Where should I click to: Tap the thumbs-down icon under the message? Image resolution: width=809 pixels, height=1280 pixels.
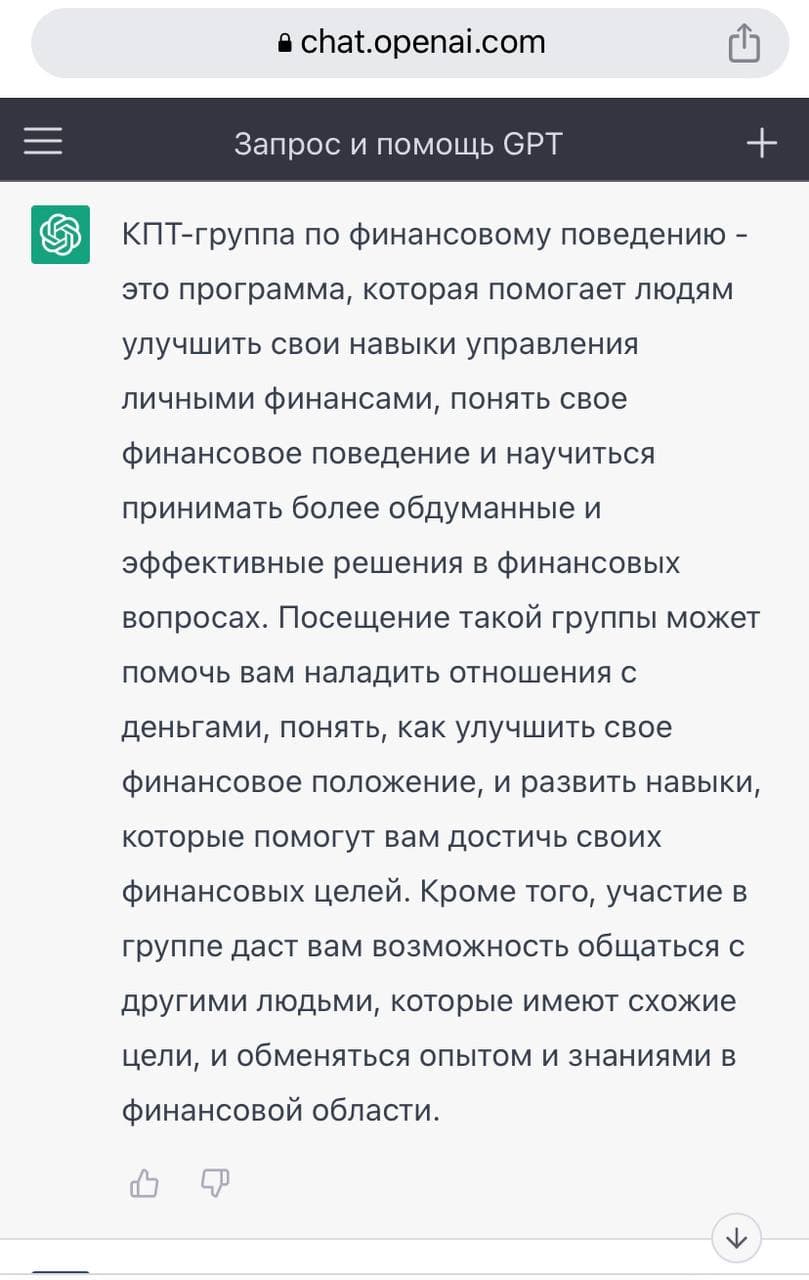tap(215, 1183)
